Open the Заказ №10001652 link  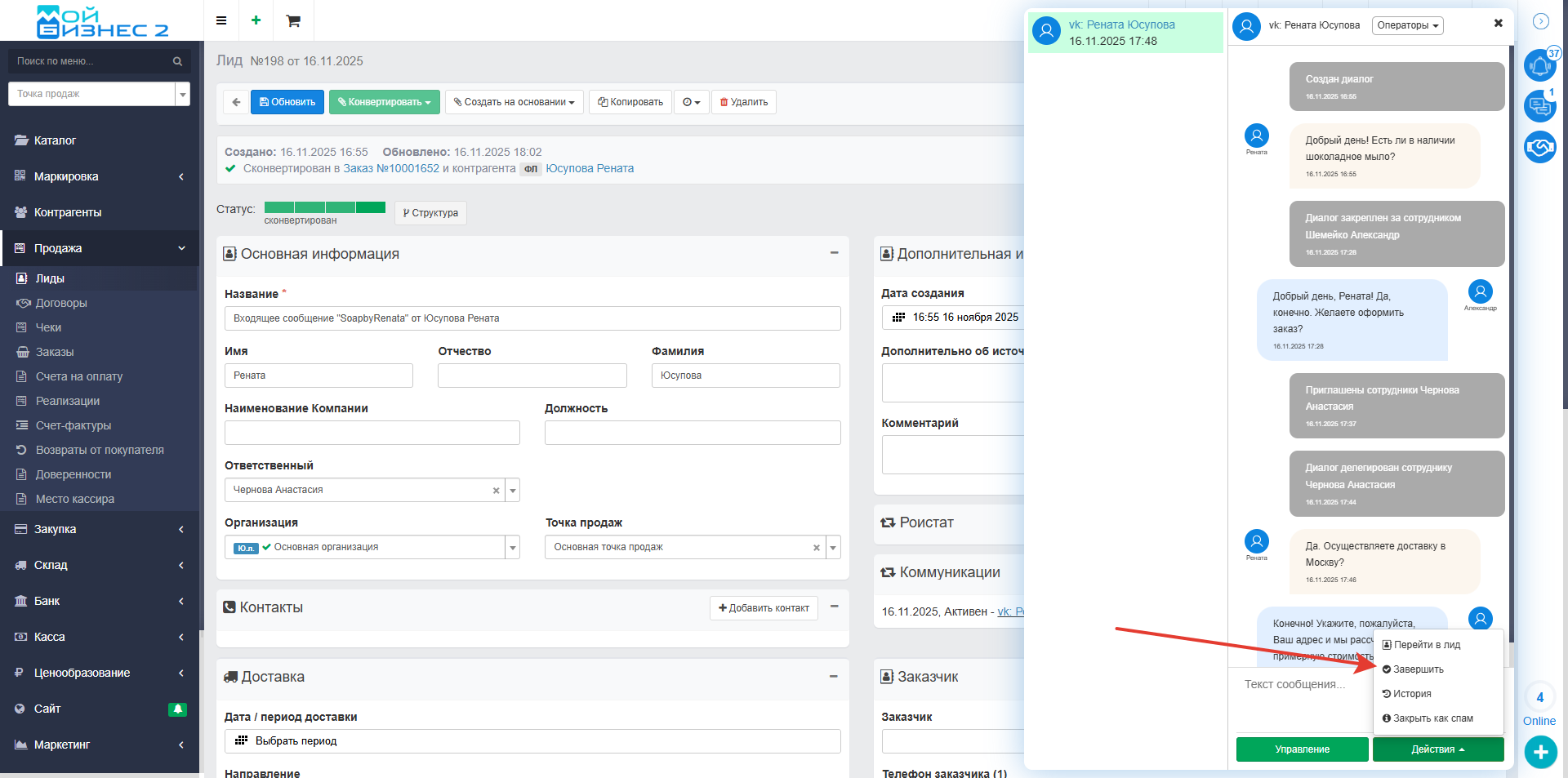pyautogui.click(x=391, y=168)
